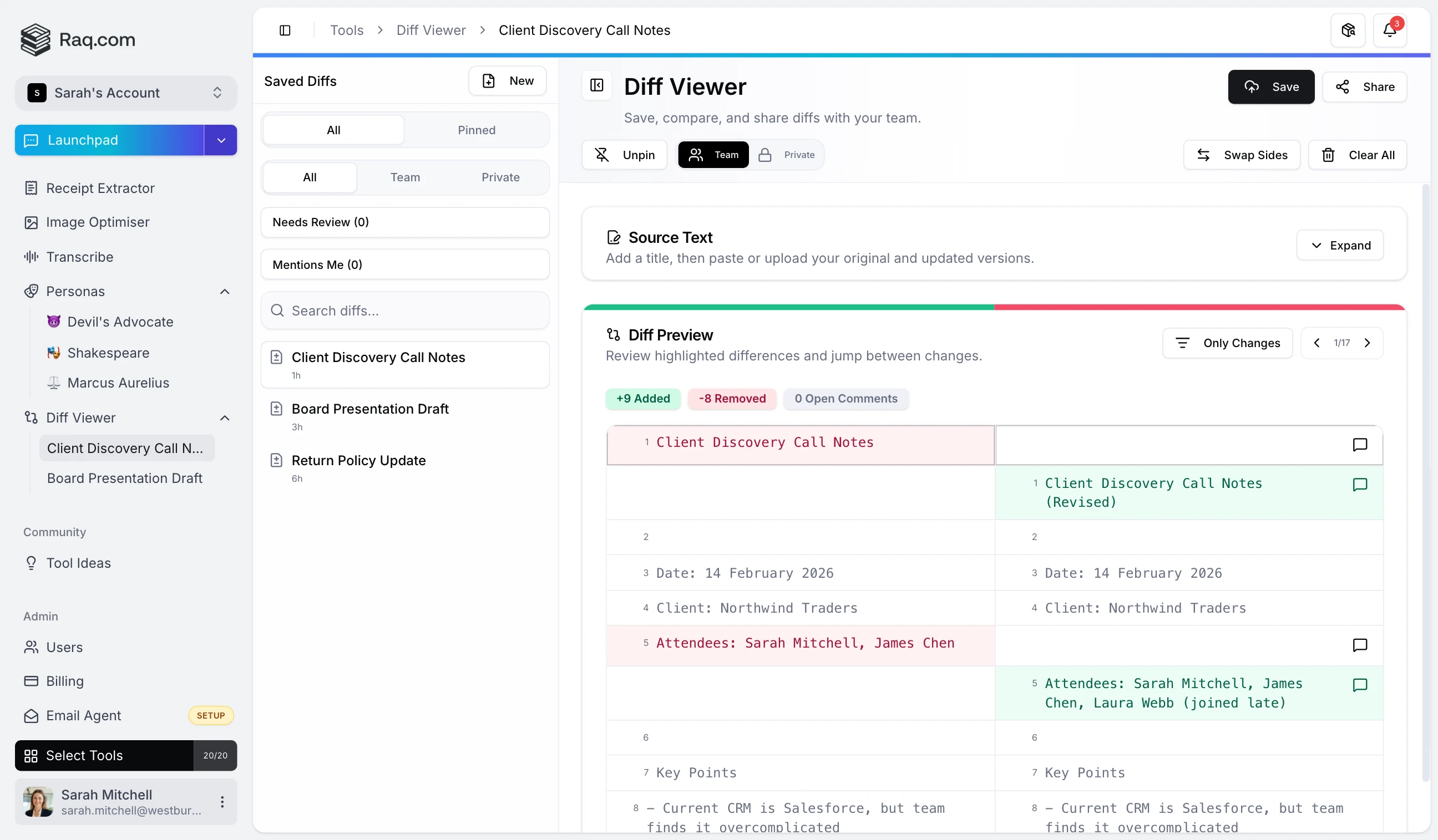
Task: Open the Receipt Extractor tool
Action: pyautogui.click(x=100, y=188)
